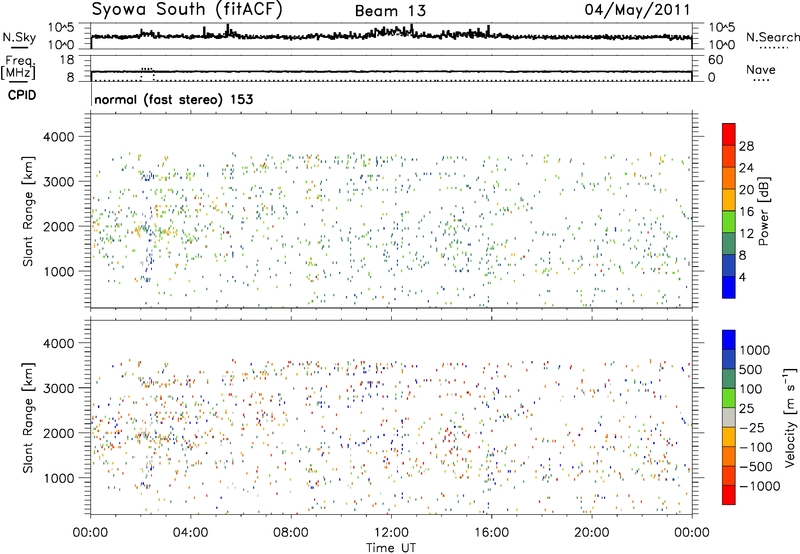Click the 4000 tick on power panel range axis
The image size is (800, 554).
tap(59, 137)
